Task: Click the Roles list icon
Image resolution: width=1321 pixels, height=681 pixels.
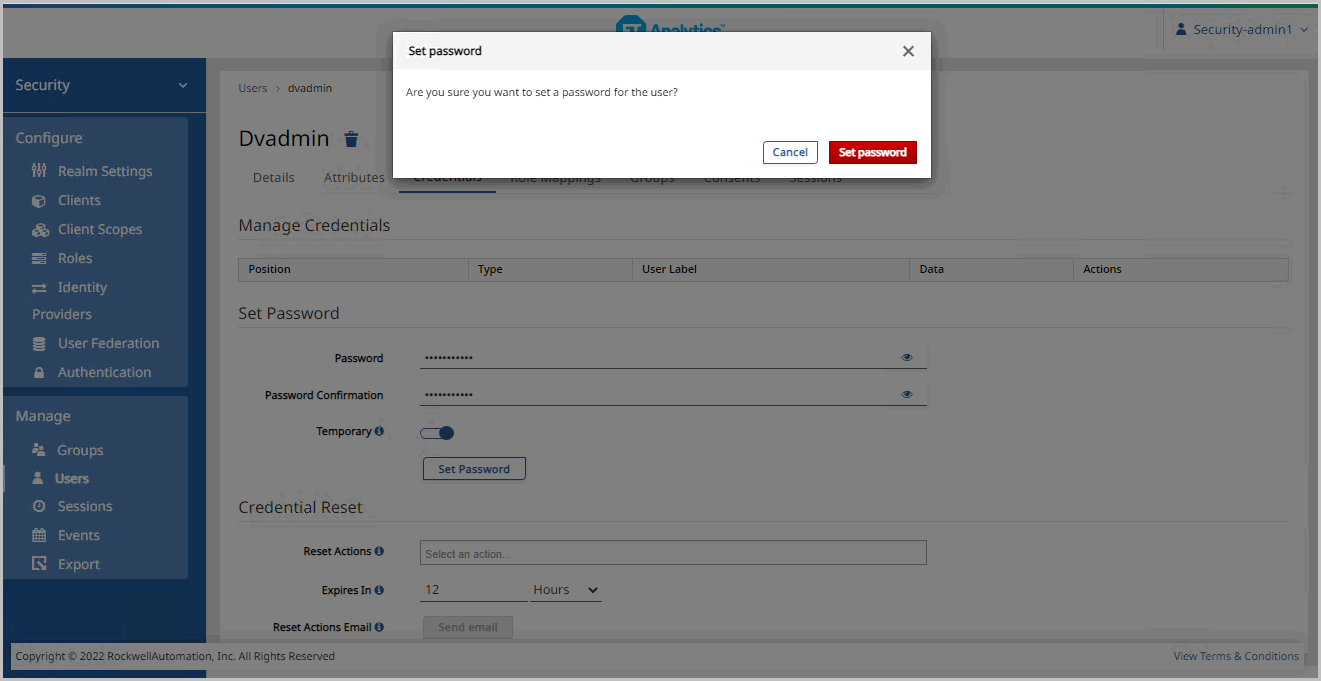Action: click(39, 258)
